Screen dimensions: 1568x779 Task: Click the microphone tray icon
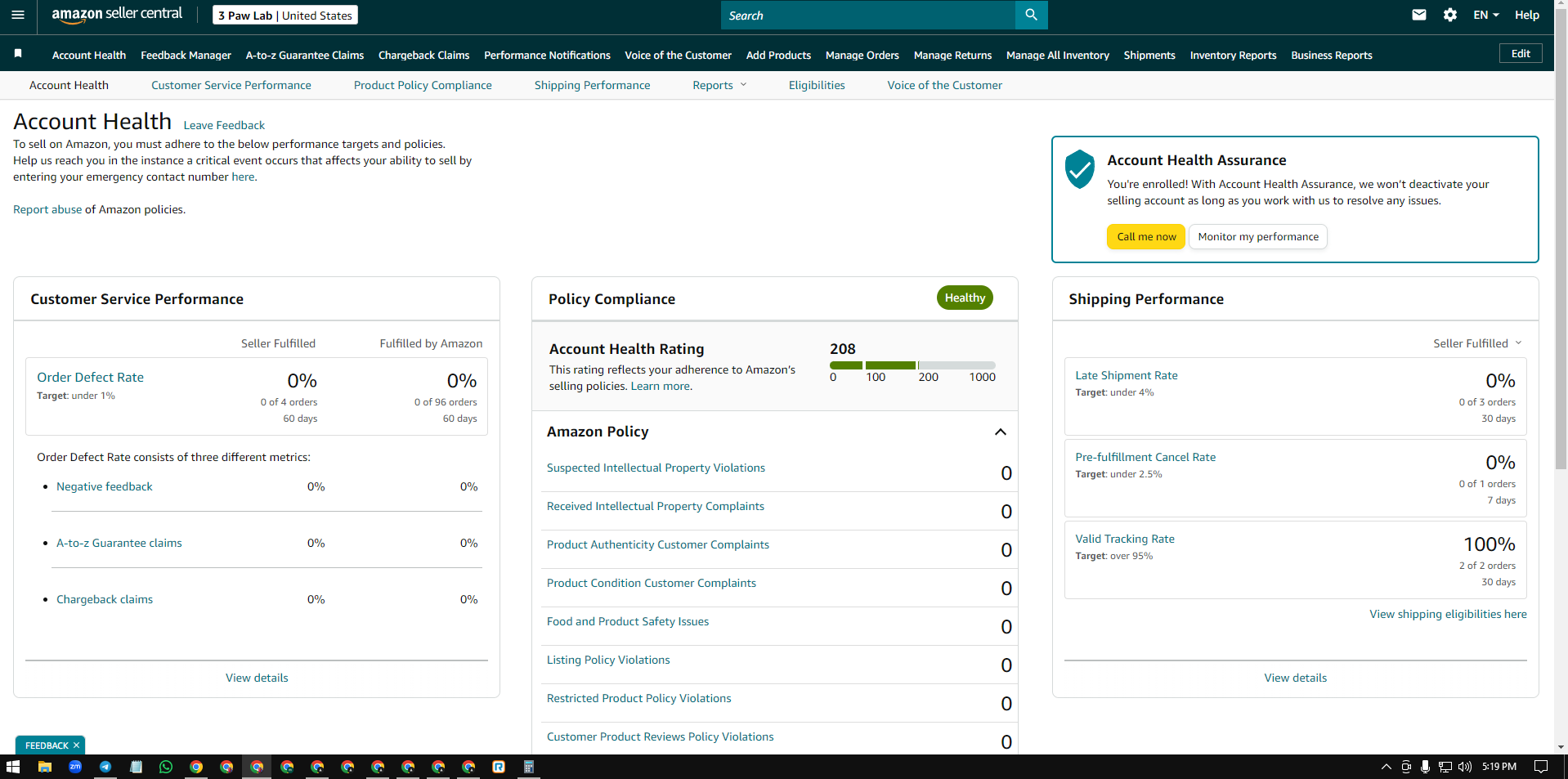tap(1425, 767)
